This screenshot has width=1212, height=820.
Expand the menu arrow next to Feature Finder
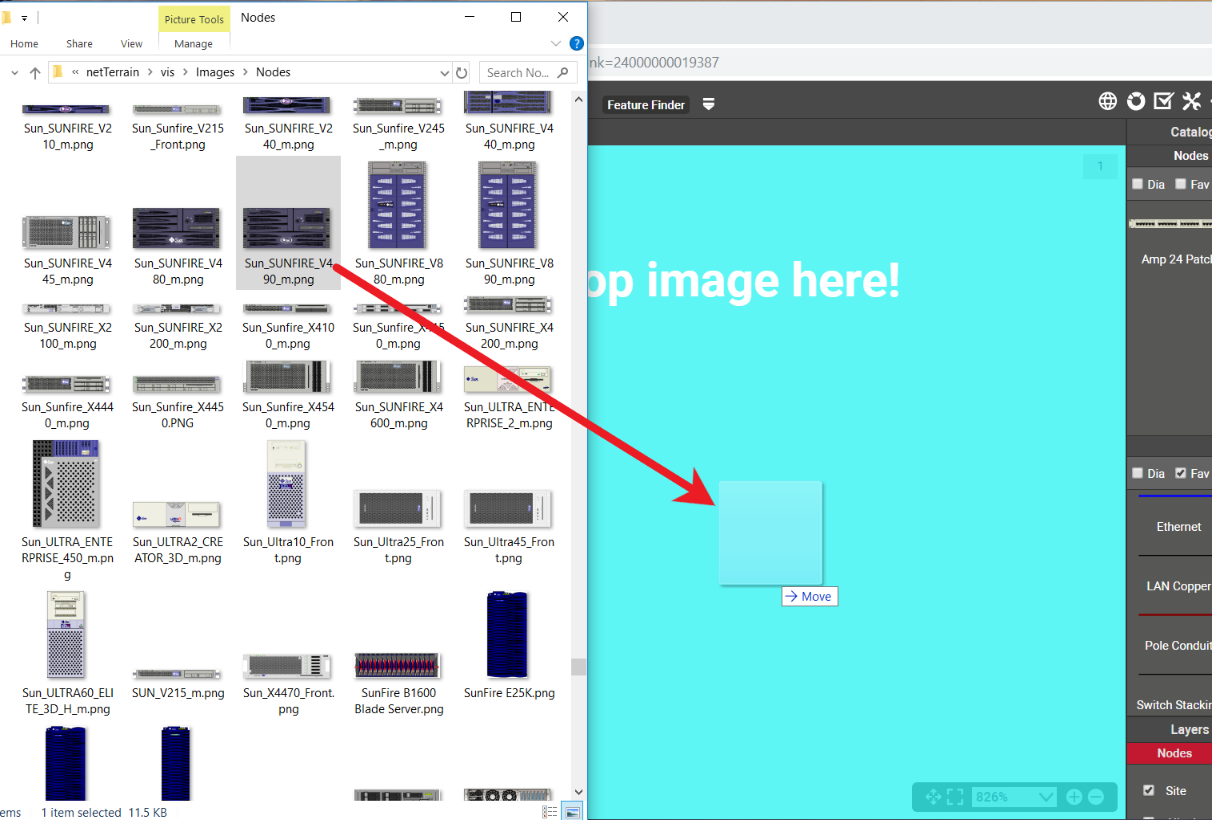click(x=708, y=105)
